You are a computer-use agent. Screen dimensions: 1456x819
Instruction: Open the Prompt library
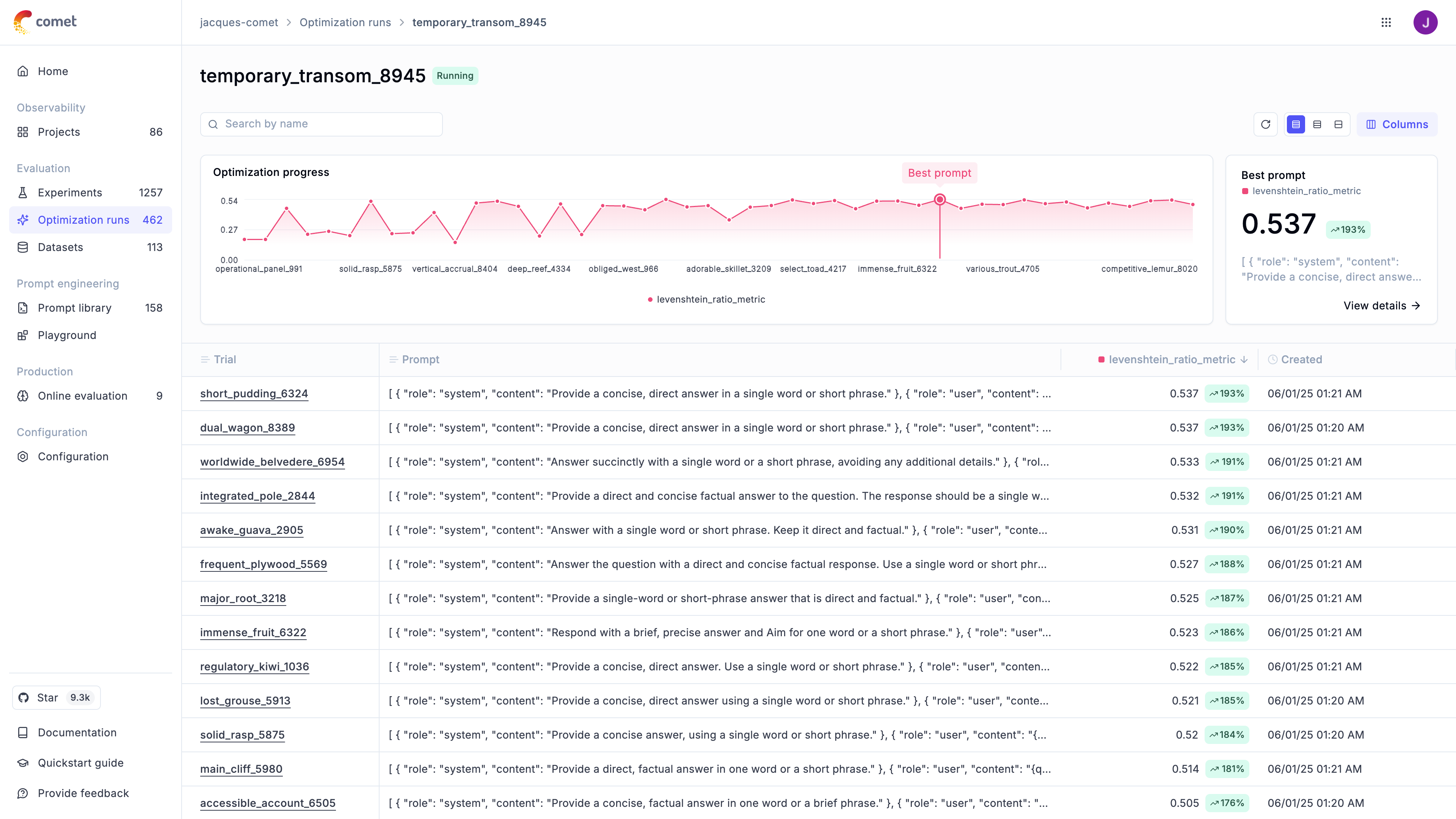point(74,308)
